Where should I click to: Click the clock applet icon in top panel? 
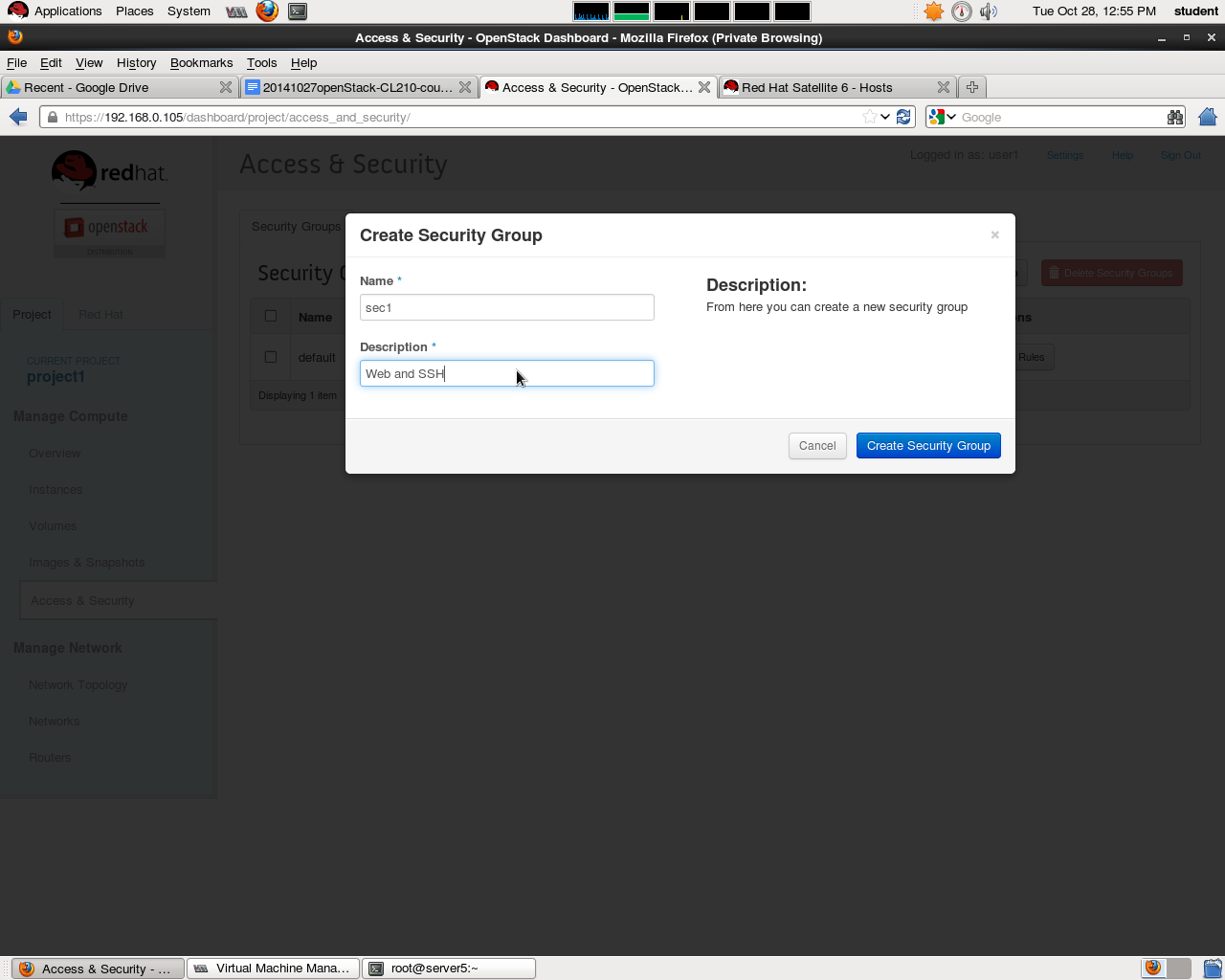962,11
